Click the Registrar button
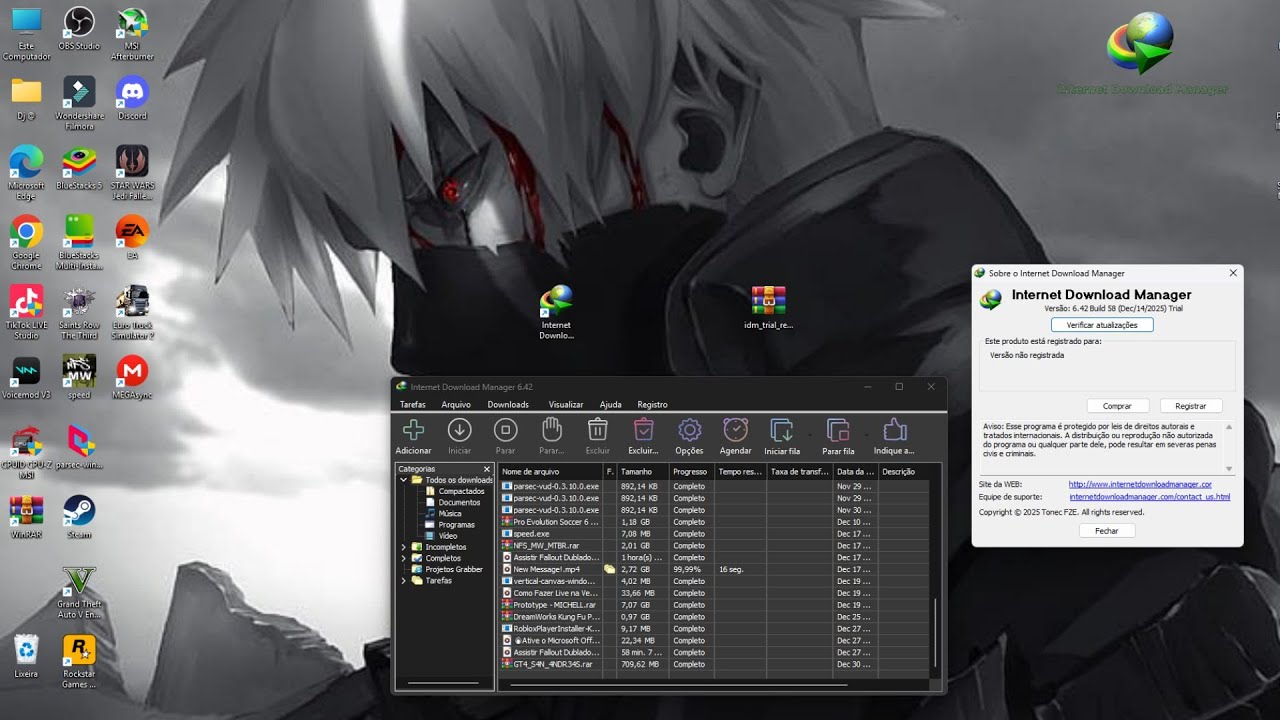 point(1191,406)
